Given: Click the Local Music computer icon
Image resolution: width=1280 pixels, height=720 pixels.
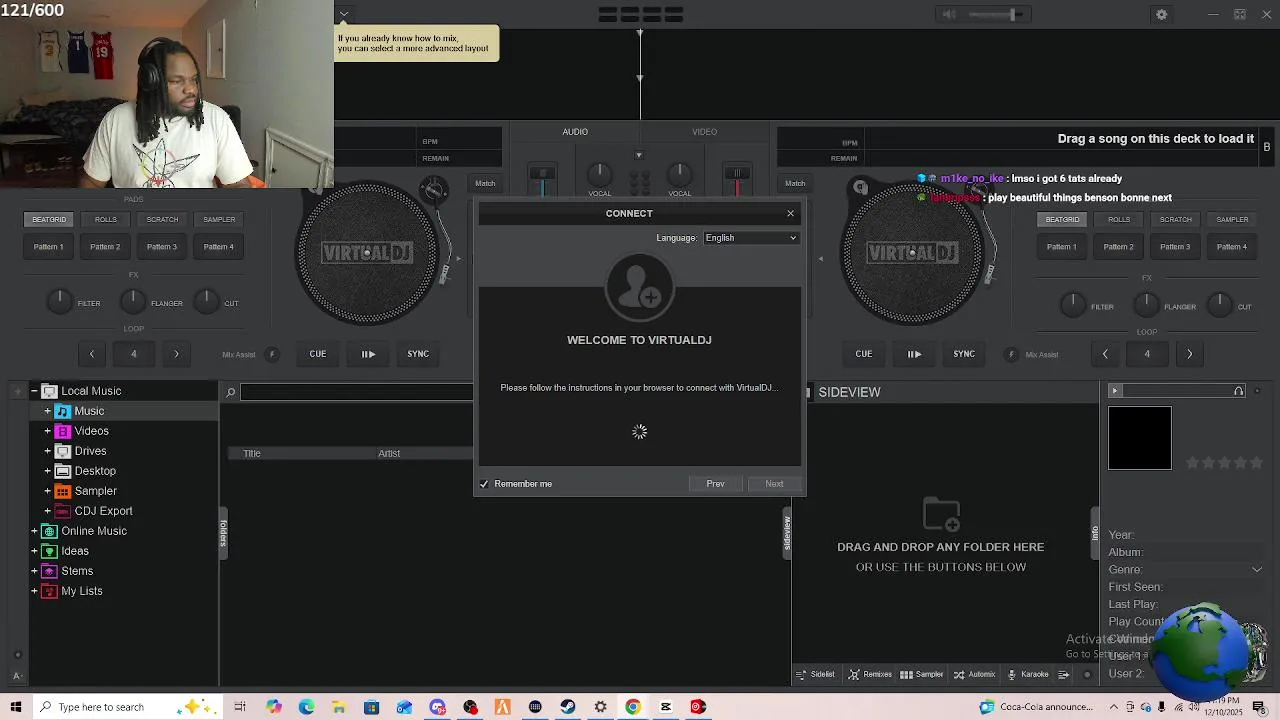Looking at the screenshot, I should (49, 391).
